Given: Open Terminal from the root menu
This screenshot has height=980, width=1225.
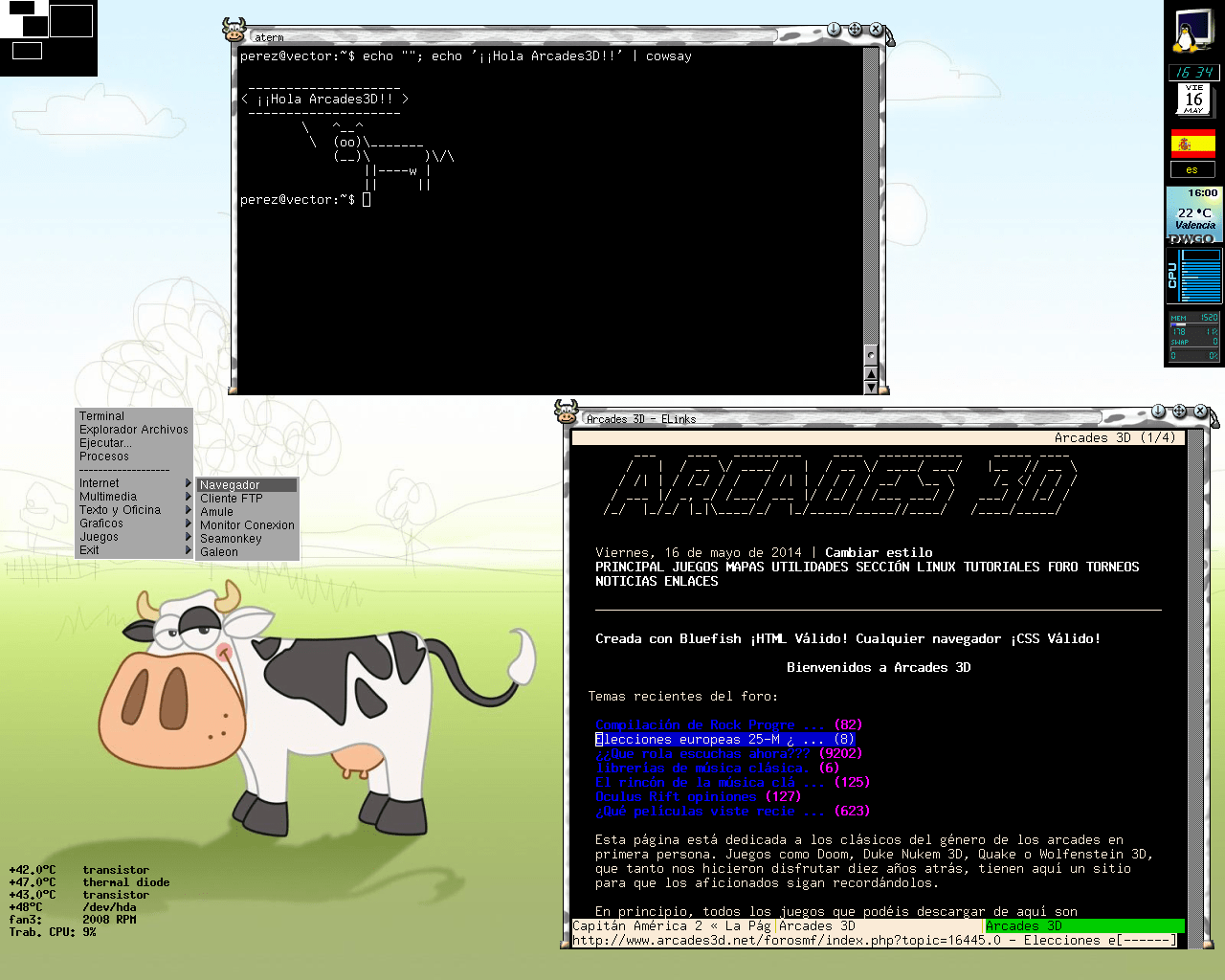Looking at the screenshot, I should (x=134, y=416).
